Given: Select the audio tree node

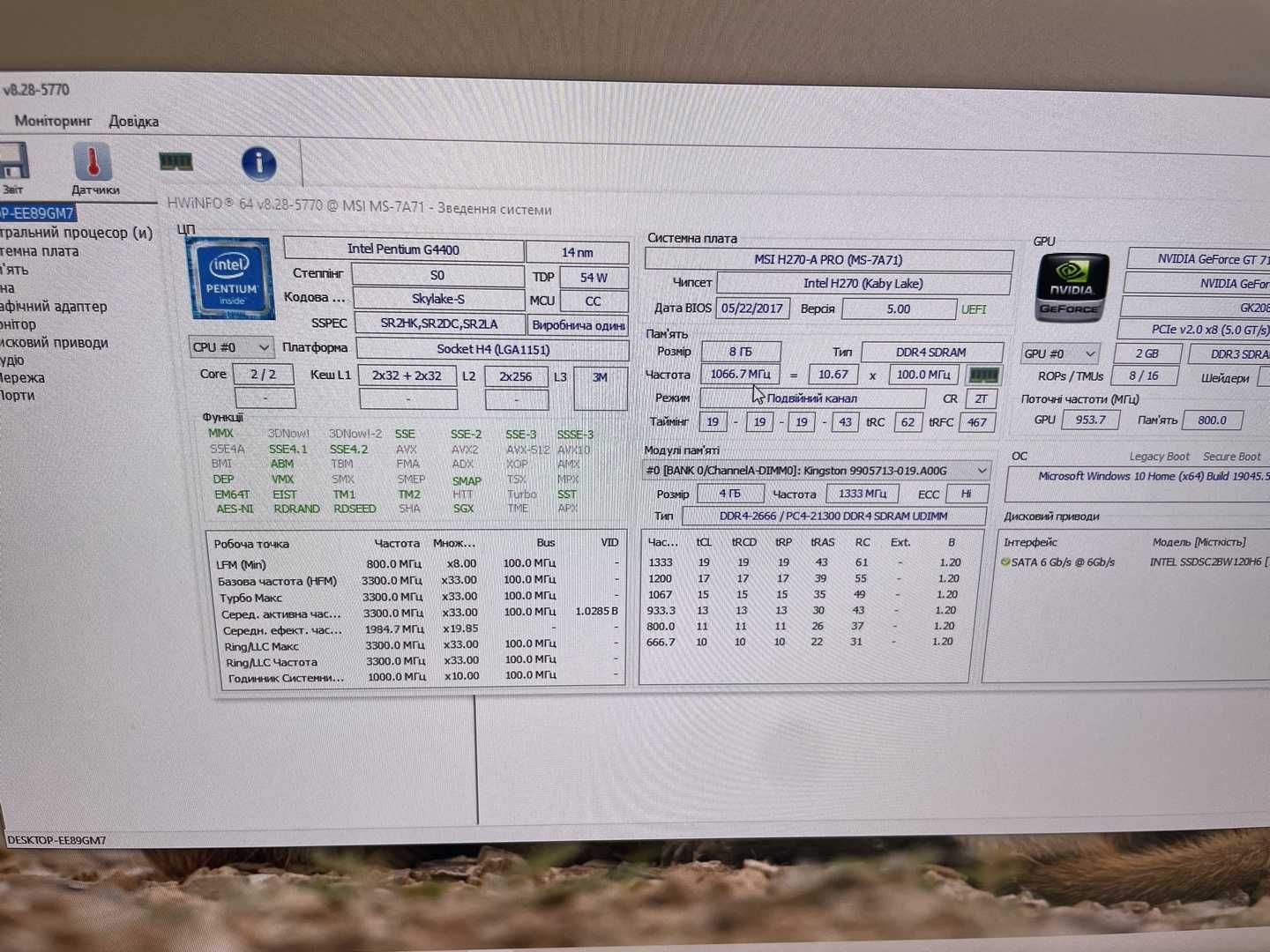Looking at the screenshot, I should [12, 361].
